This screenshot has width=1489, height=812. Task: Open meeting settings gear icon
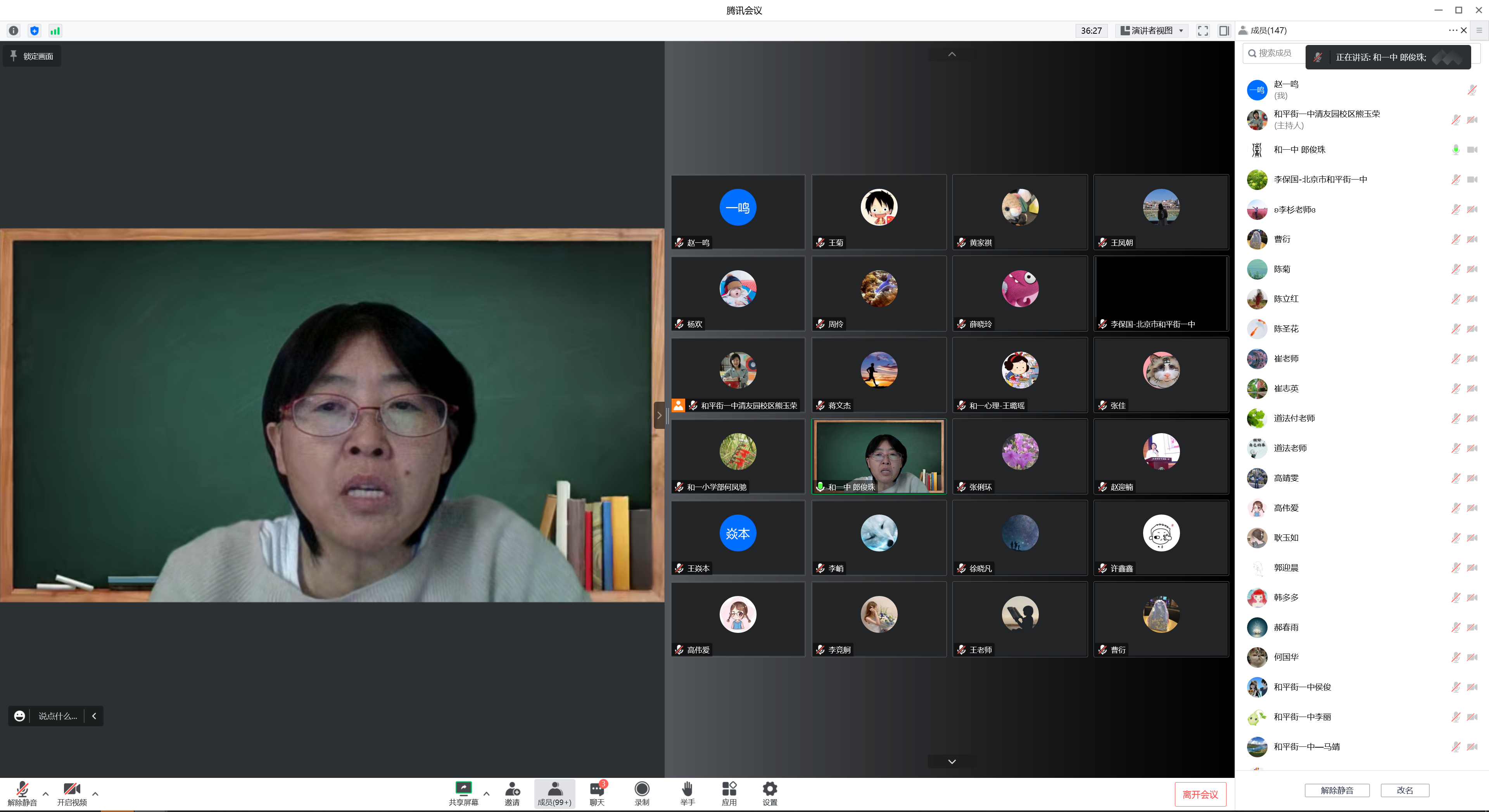tap(769, 790)
